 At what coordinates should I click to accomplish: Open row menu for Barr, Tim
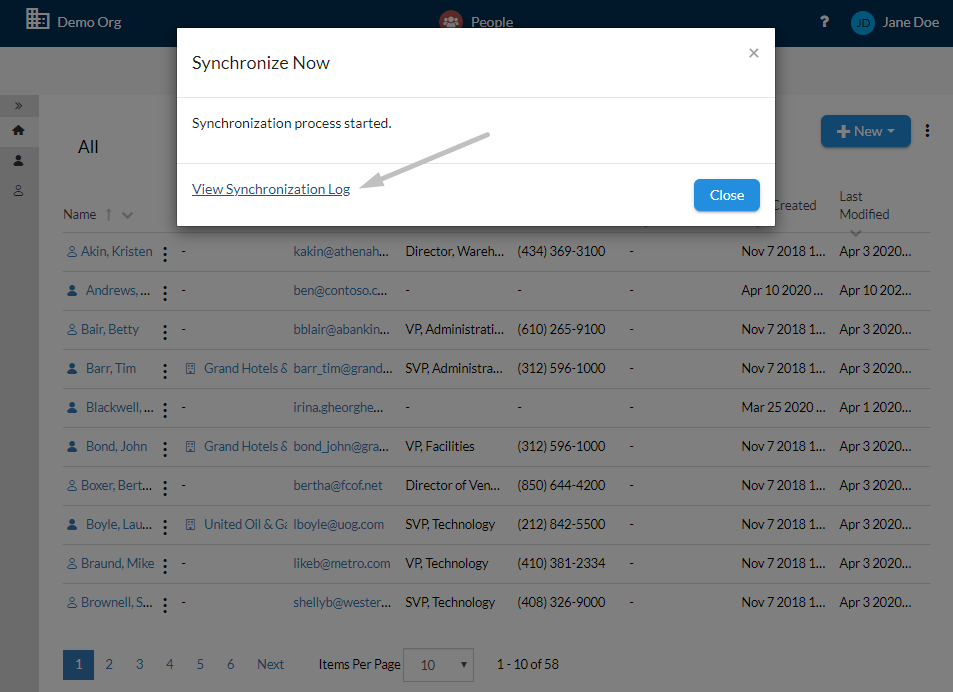(x=165, y=371)
